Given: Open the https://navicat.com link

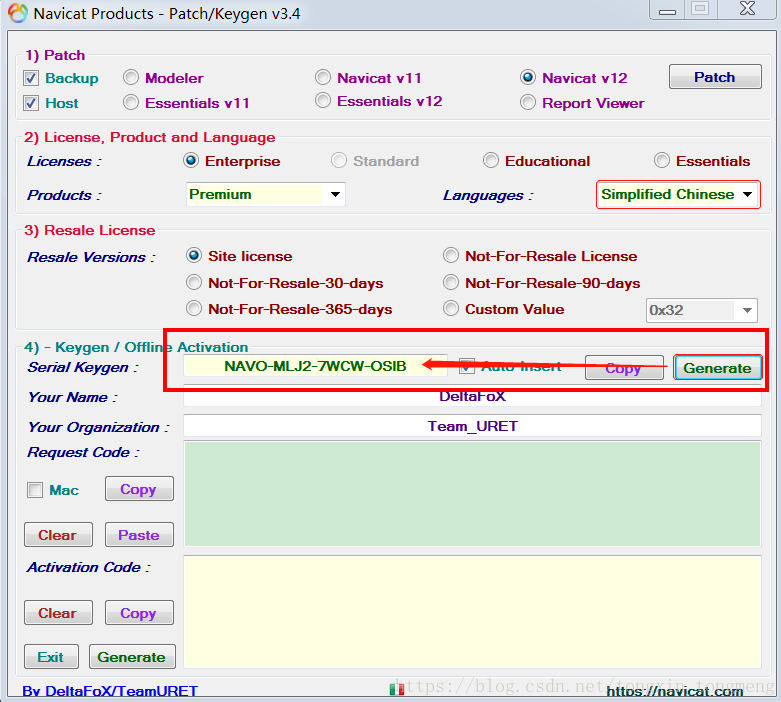Looking at the screenshot, I should coord(675,691).
